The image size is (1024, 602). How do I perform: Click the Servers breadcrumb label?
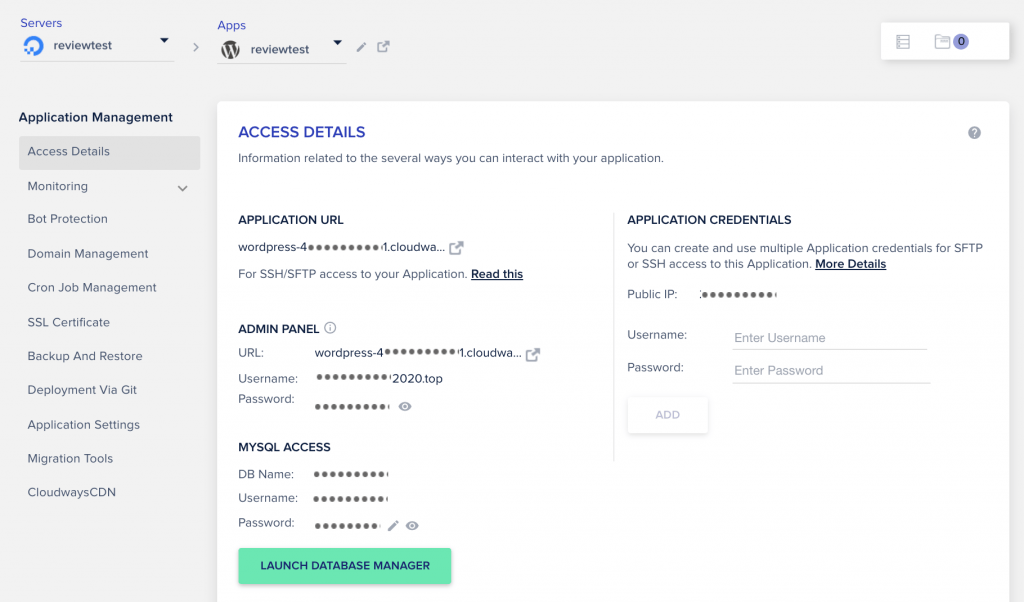[41, 23]
